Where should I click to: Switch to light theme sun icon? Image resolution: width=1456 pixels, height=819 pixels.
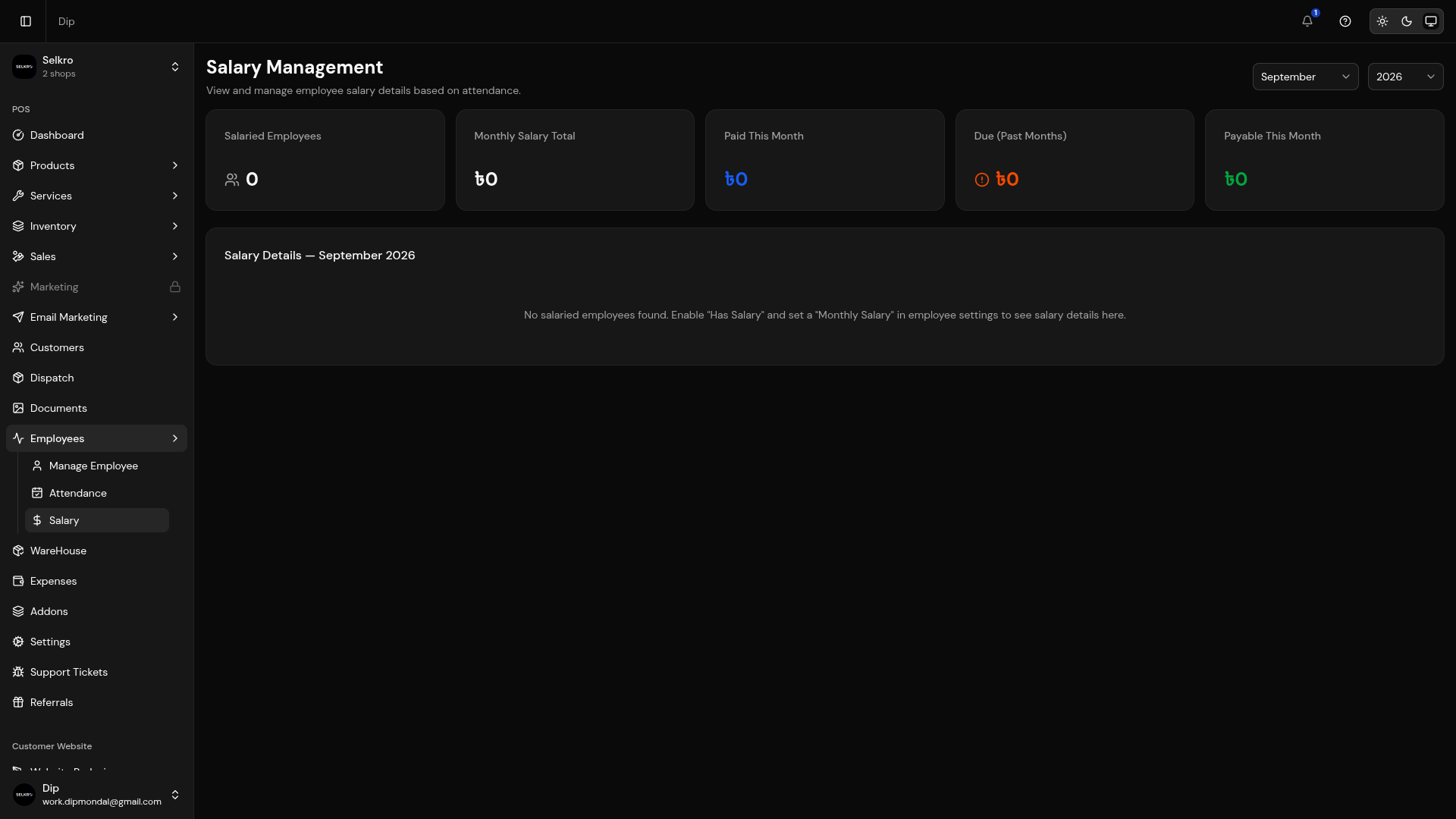tap(1382, 21)
